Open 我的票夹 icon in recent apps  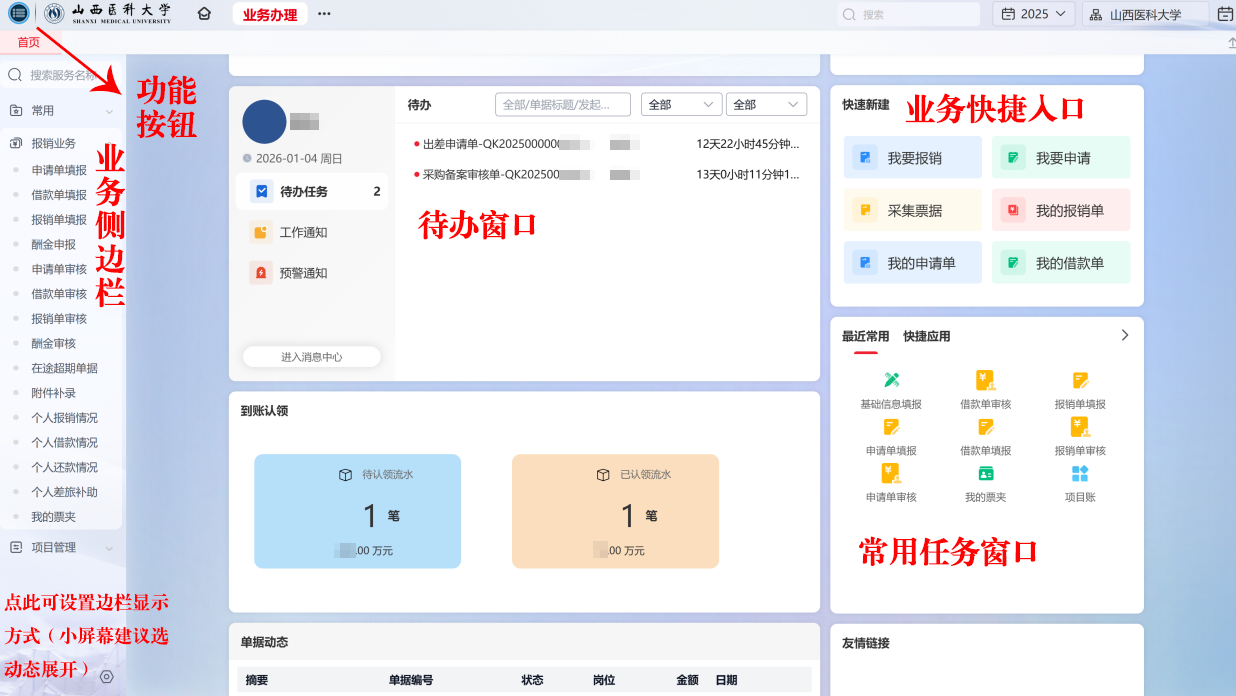click(x=985, y=474)
